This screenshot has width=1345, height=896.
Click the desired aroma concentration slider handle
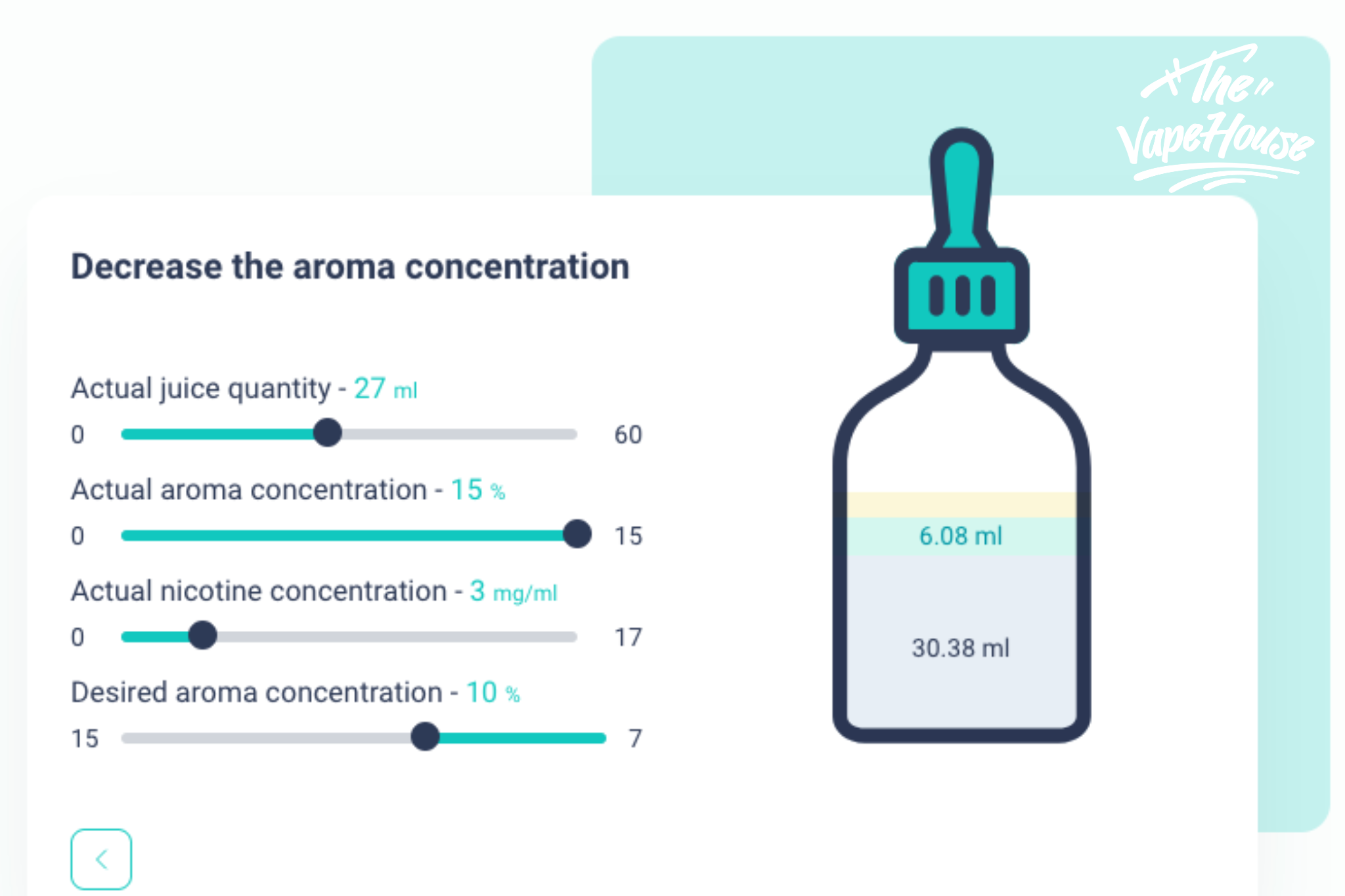(425, 736)
